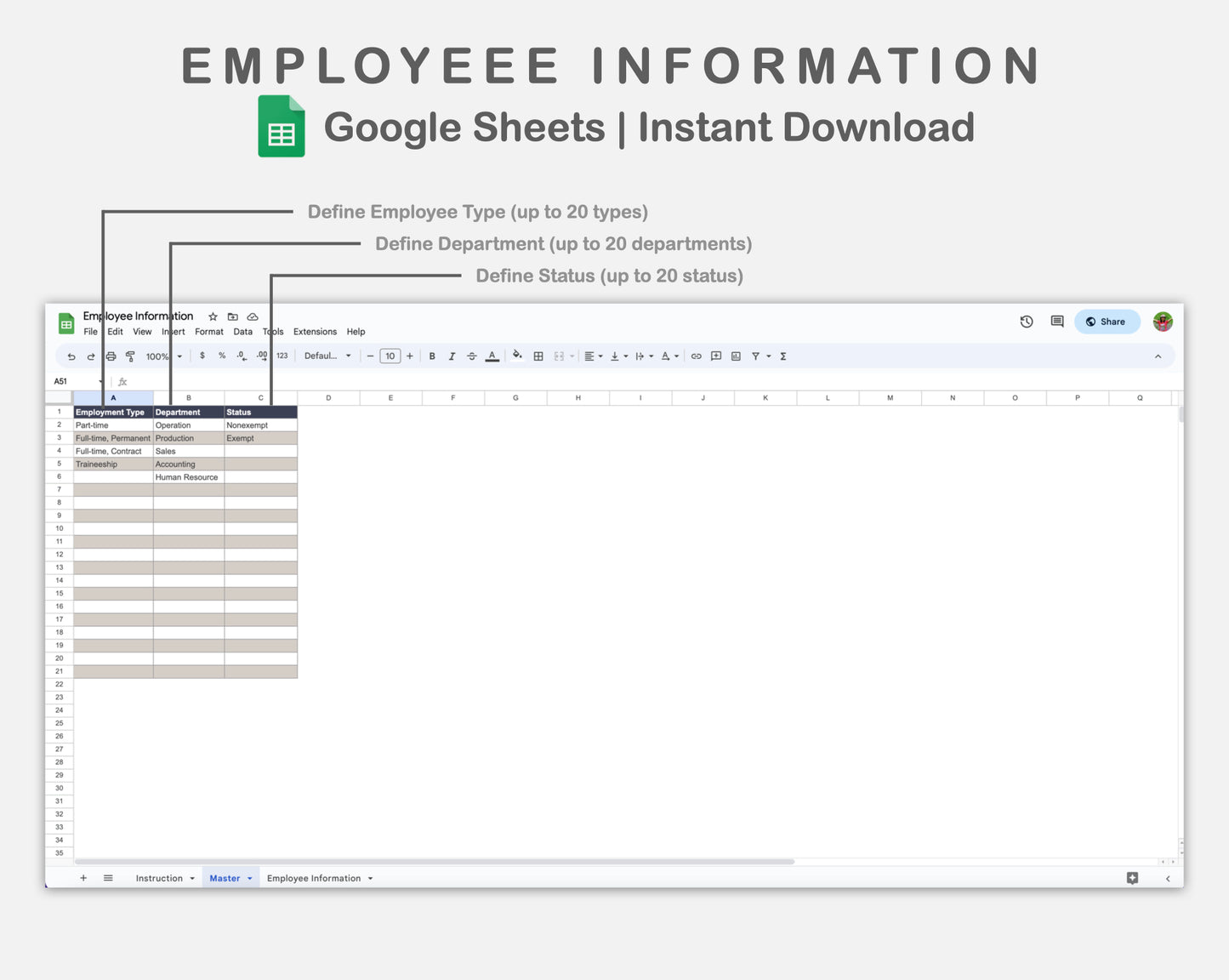
Task: Open the zoom level dropdown at 100%
Action: click(x=162, y=356)
